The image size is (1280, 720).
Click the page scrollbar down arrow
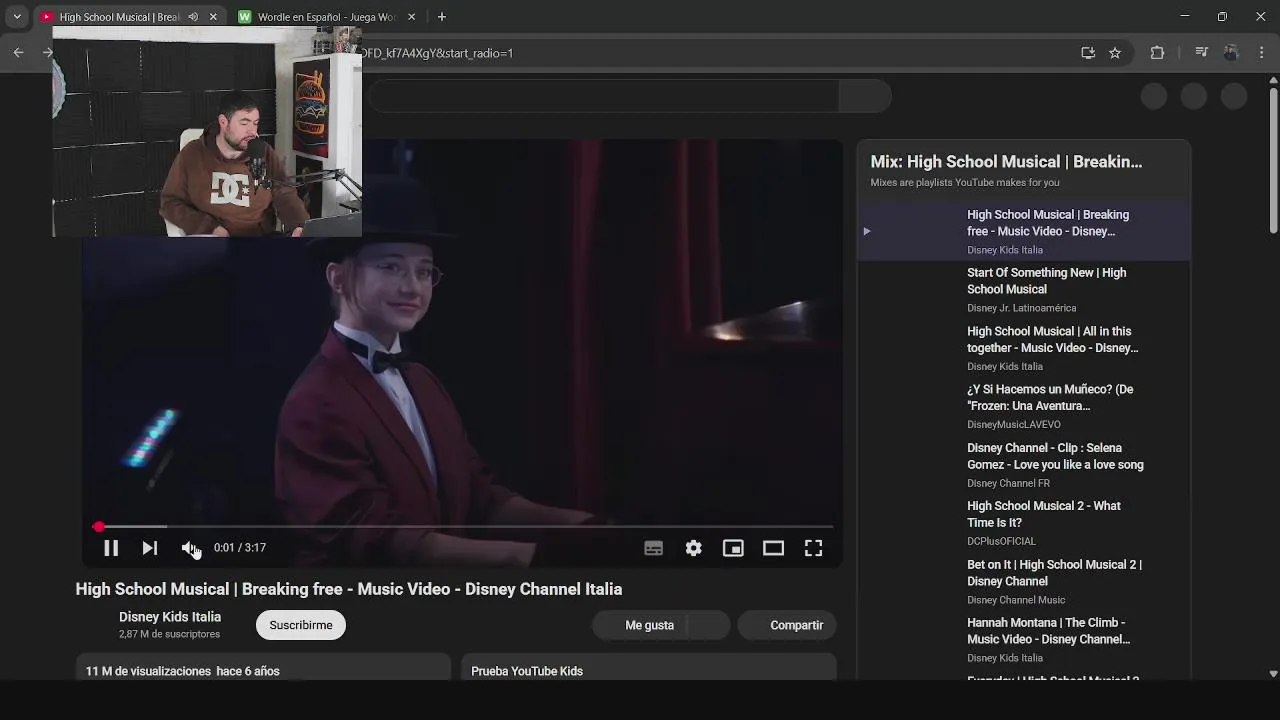point(1273,674)
